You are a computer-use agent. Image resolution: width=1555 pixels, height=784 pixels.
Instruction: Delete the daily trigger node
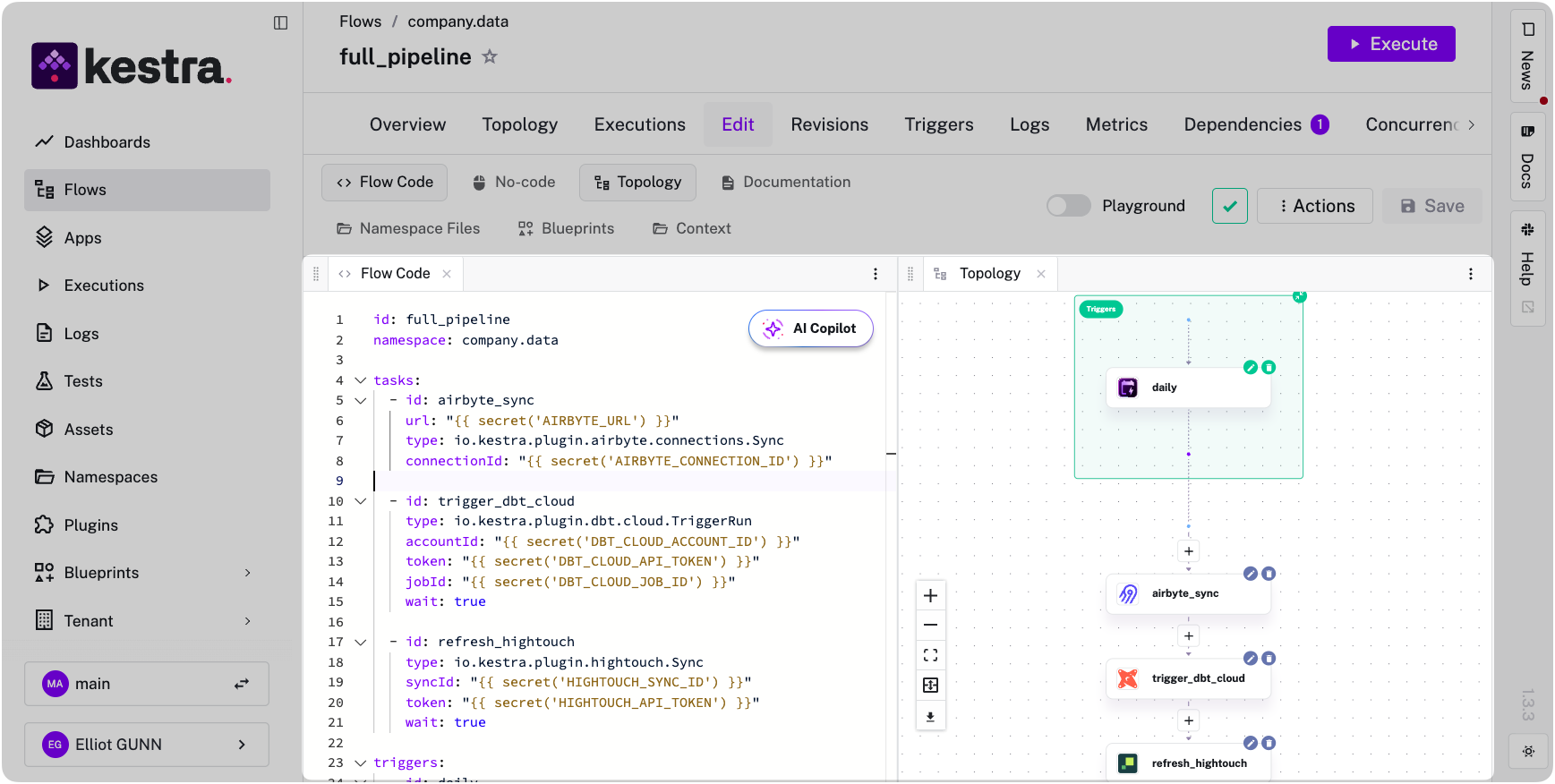pyautogui.click(x=1269, y=367)
